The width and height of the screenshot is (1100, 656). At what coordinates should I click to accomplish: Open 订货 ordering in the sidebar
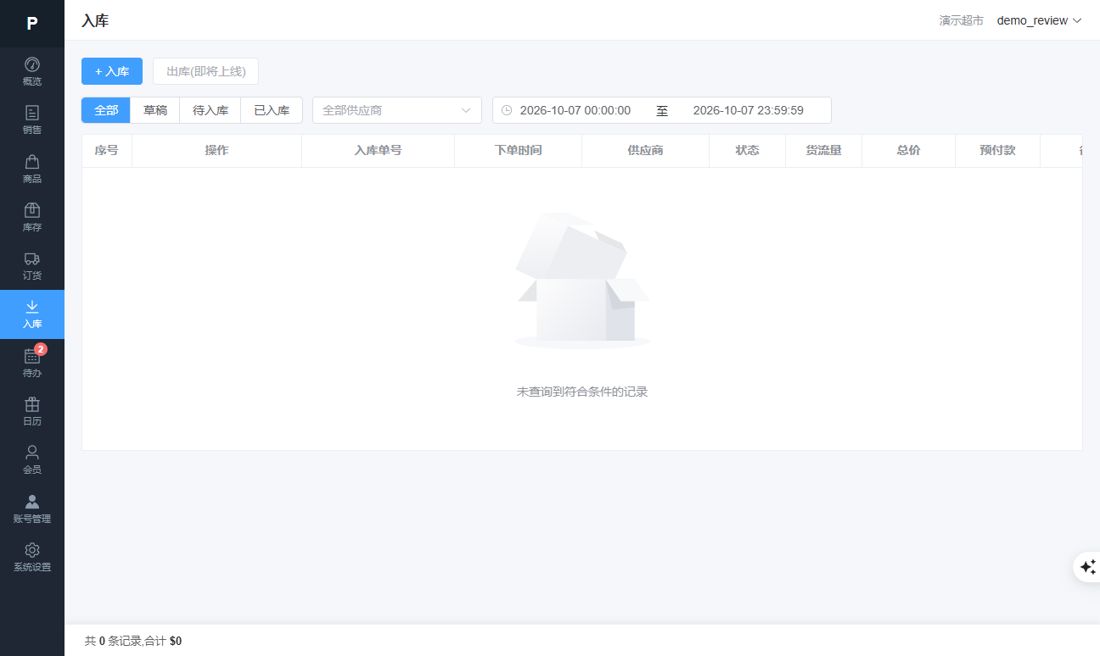point(32,266)
